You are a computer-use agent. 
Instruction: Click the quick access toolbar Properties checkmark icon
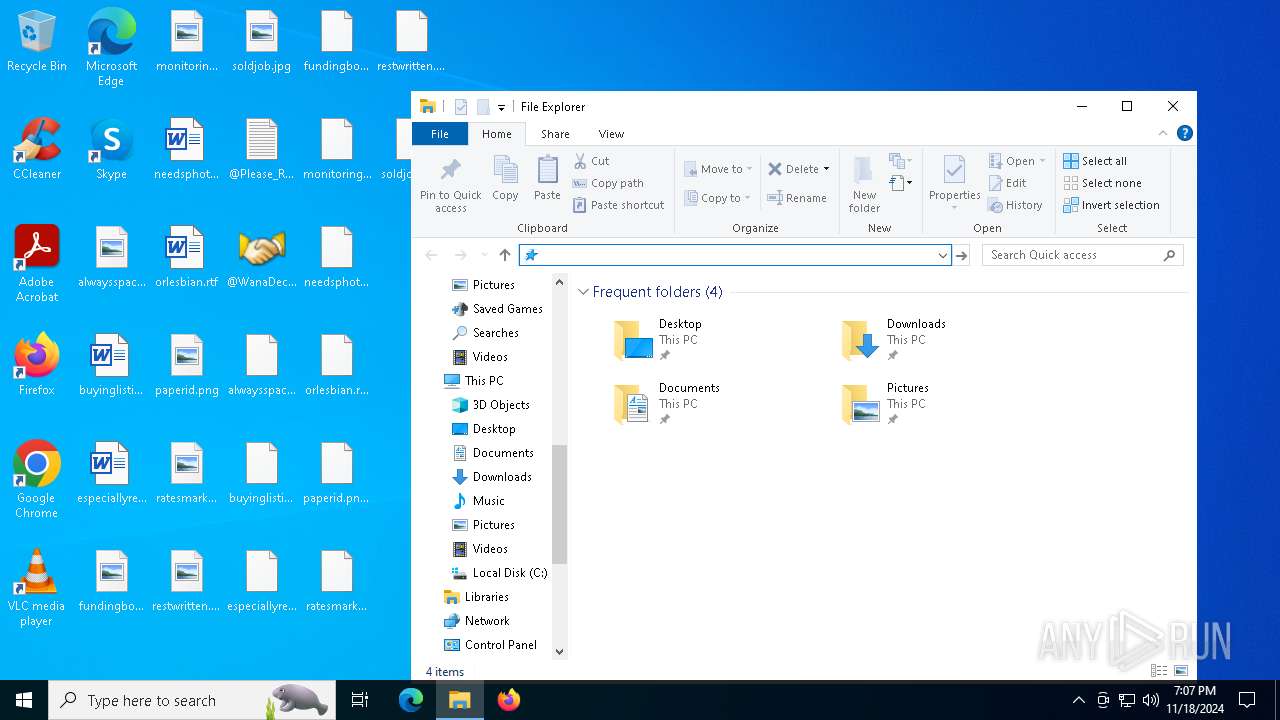pos(461,107)
